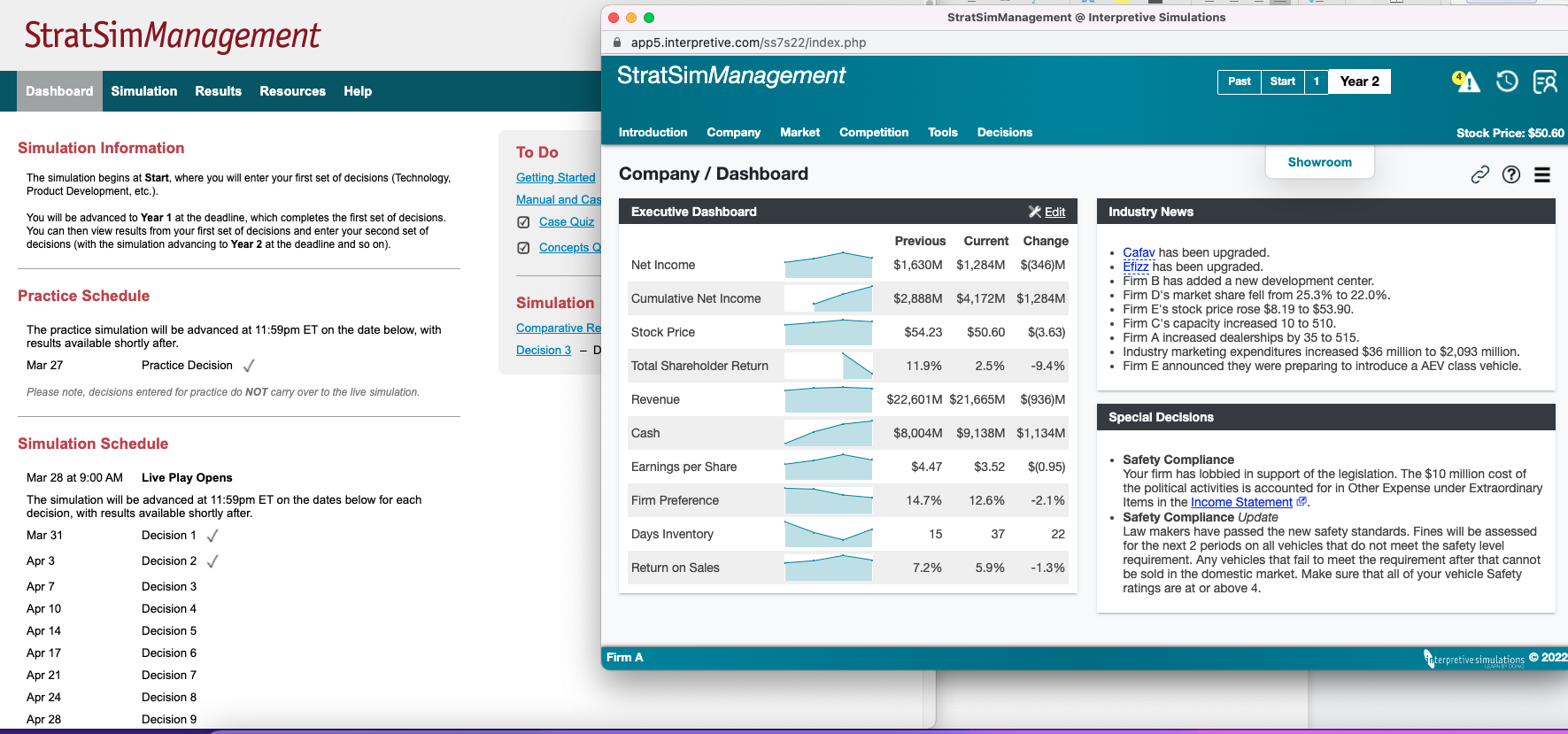Click the Cumulative Net Income row label
Screen dimensions: 1568x734
tap(696, 298)
